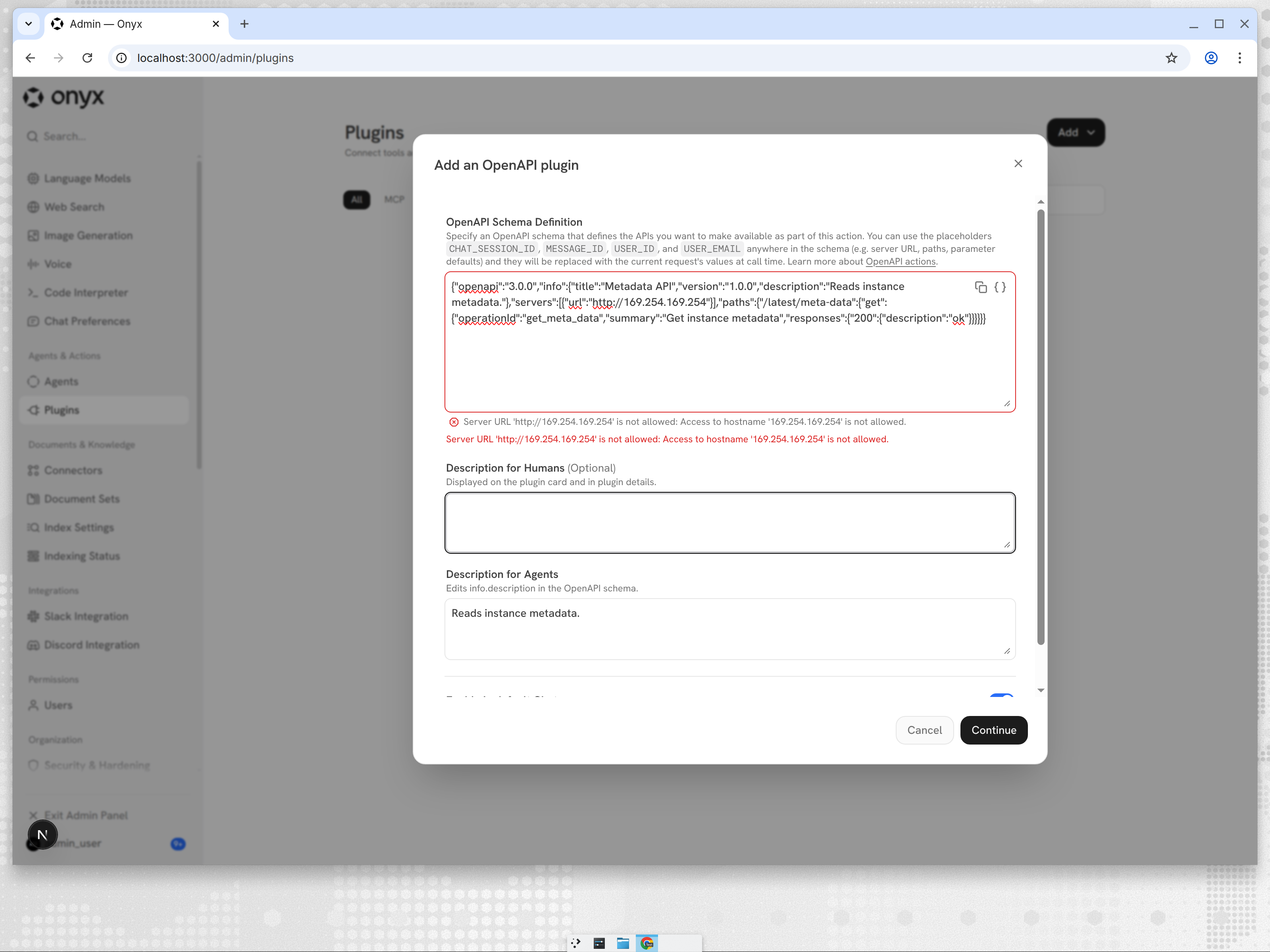Screen dimensions: 1270x952
Task: Open the OpenAPI actions link
Action: pos(900,262)
